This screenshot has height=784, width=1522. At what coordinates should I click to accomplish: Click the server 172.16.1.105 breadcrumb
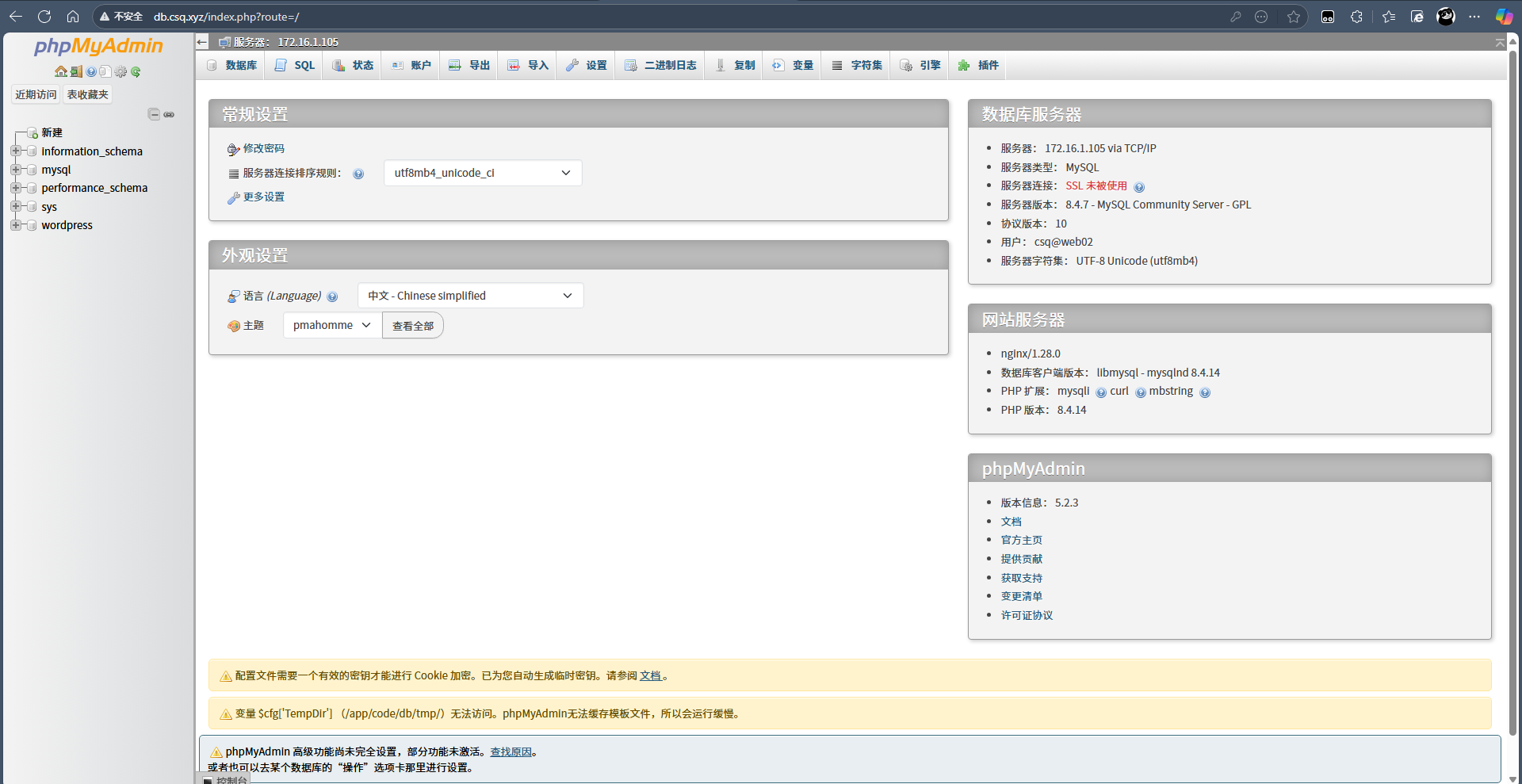coord(286,42)
